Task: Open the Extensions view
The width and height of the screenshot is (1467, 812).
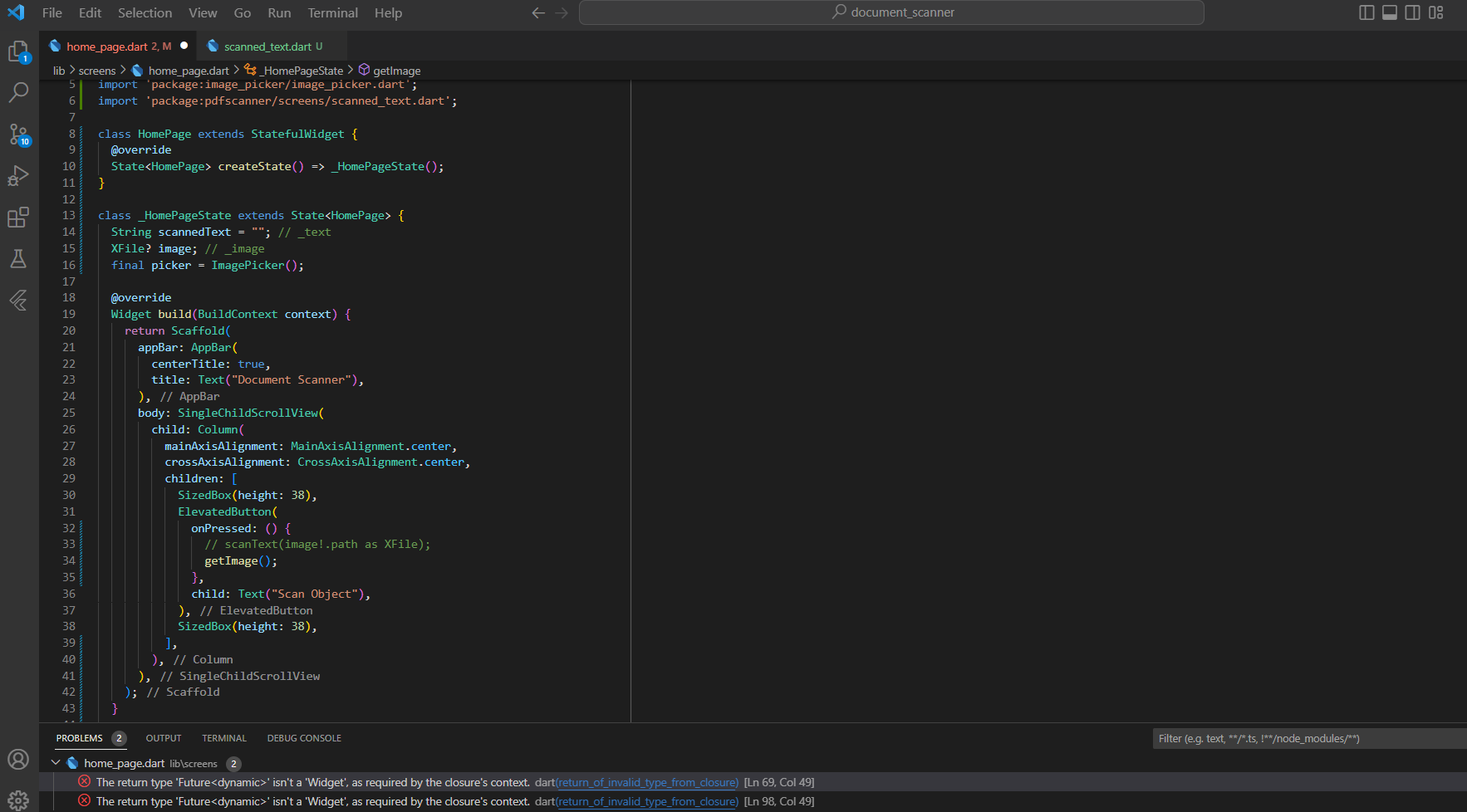Action: point(18,218)
